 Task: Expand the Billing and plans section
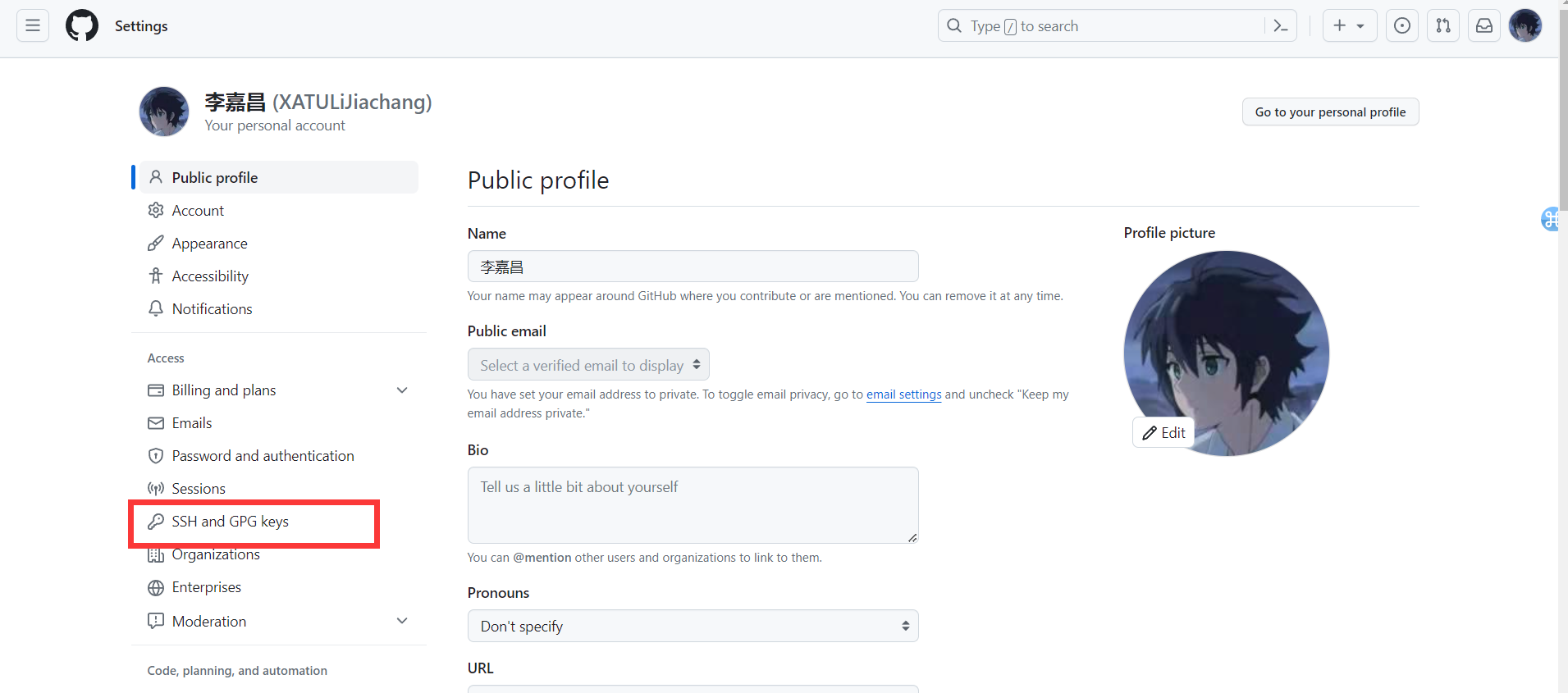pos(402,390)
